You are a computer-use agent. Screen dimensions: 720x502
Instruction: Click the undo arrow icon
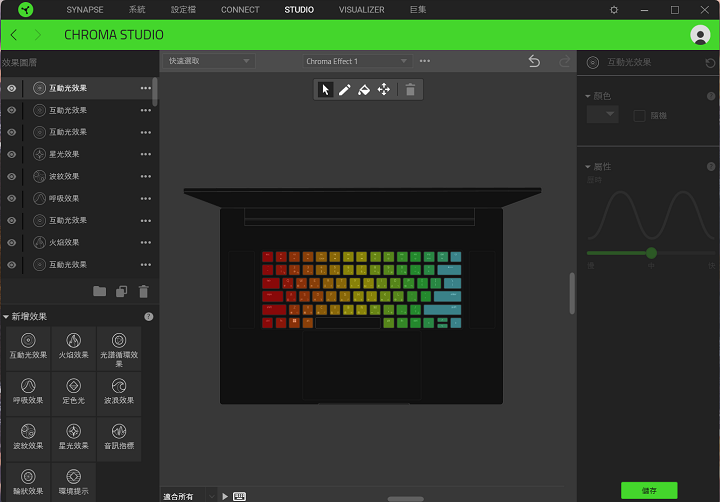click(534, 61)
